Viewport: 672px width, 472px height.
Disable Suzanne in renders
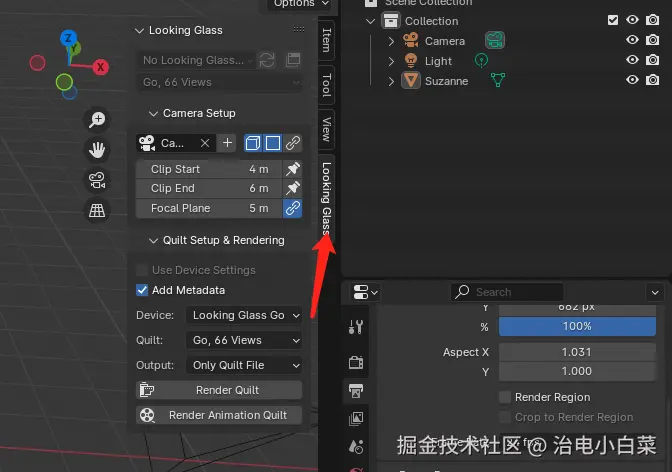[653, 80]
